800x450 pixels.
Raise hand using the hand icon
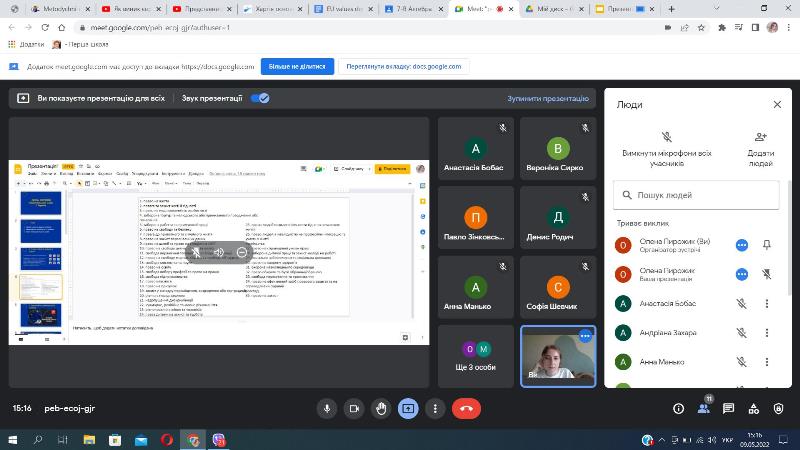point(381,408)
